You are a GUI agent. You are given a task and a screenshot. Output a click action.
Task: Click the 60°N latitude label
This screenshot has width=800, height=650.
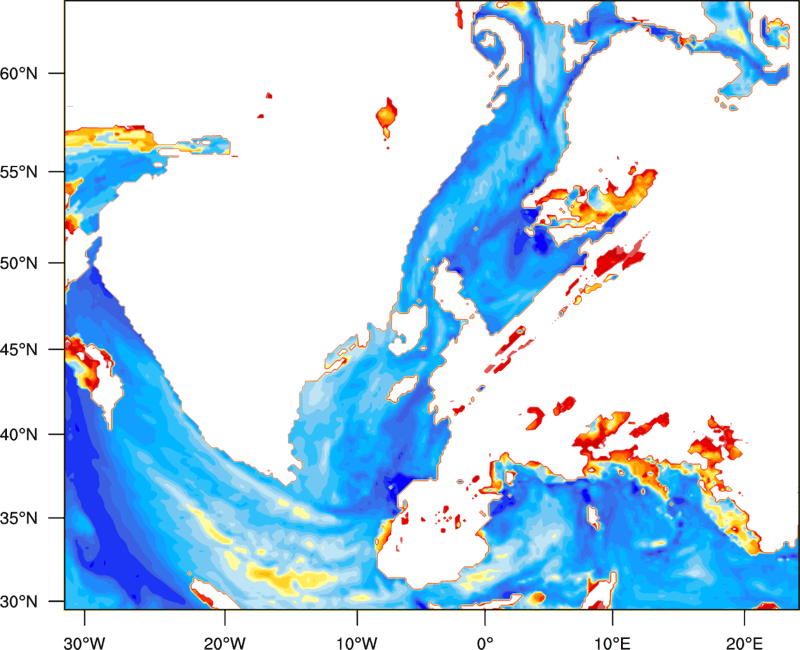click(19, 73)
